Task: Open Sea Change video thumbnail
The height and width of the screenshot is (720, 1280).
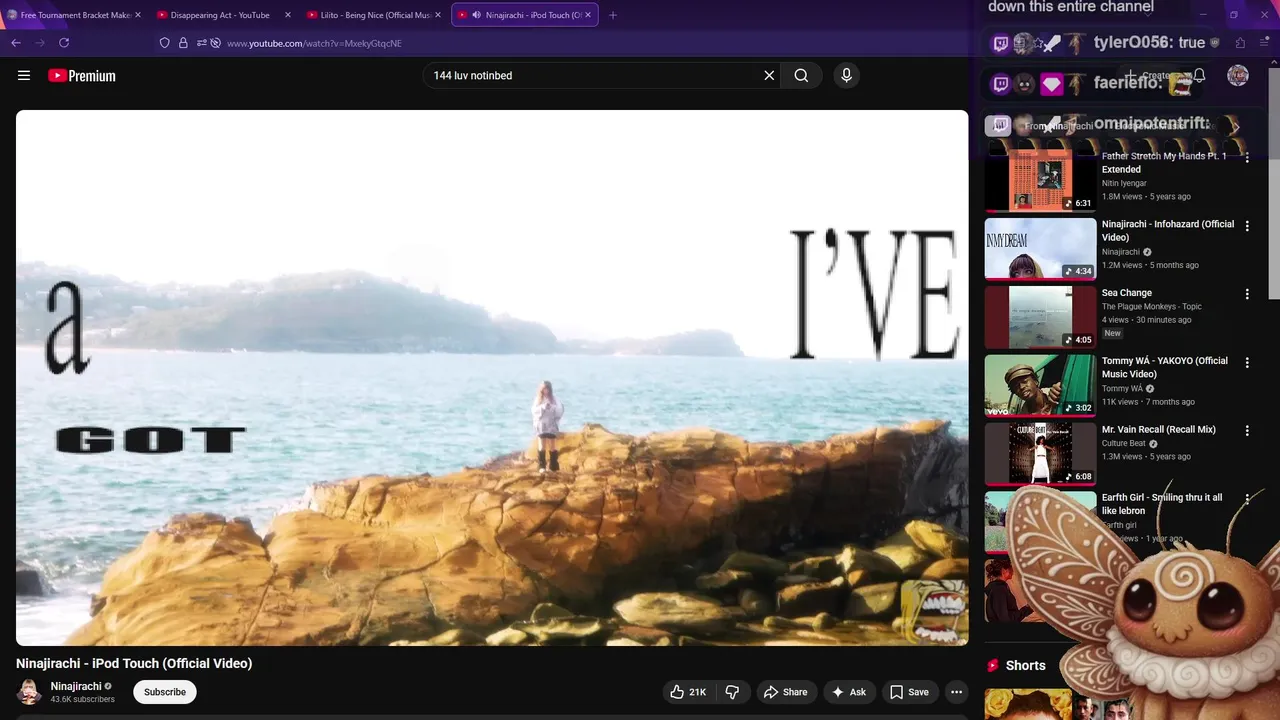Action: pos(1040,317)
